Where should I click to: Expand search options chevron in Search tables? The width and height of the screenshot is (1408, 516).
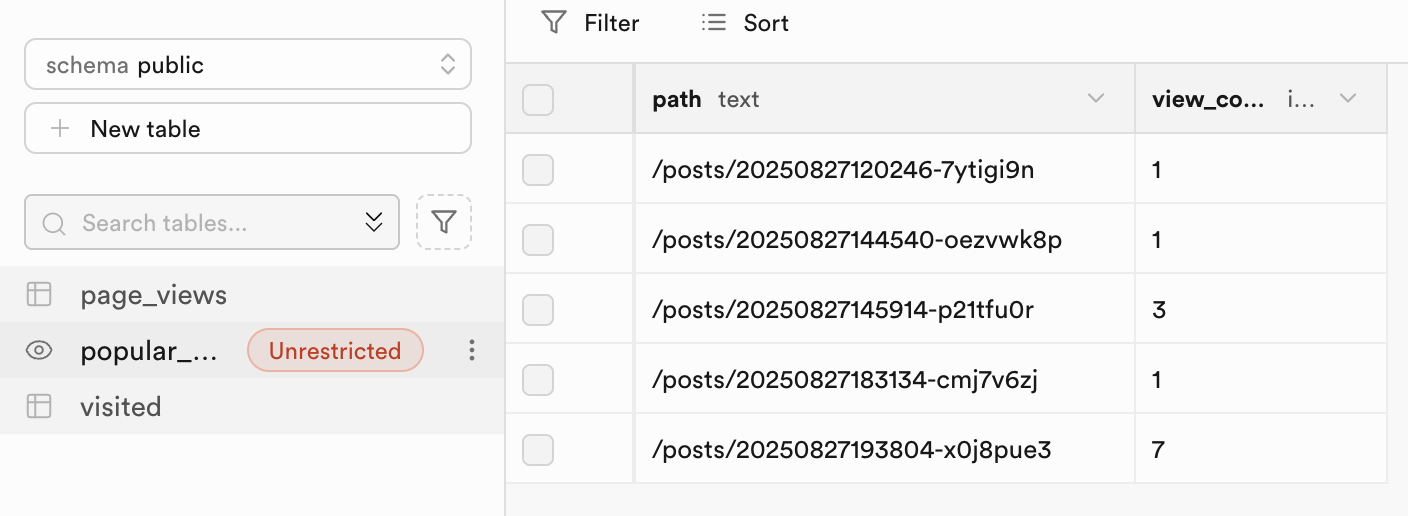(x=374, y=223)
